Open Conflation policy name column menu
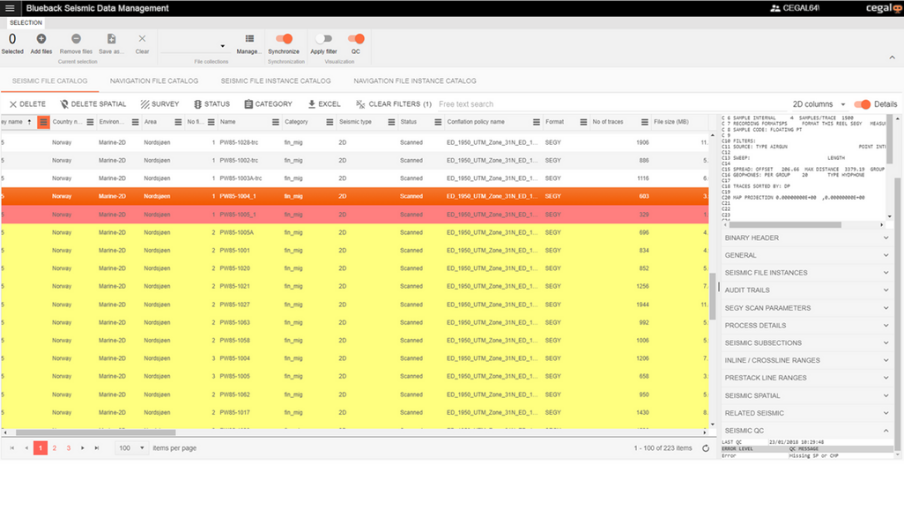This screenshot has width=904, height=508. (536, 122)
